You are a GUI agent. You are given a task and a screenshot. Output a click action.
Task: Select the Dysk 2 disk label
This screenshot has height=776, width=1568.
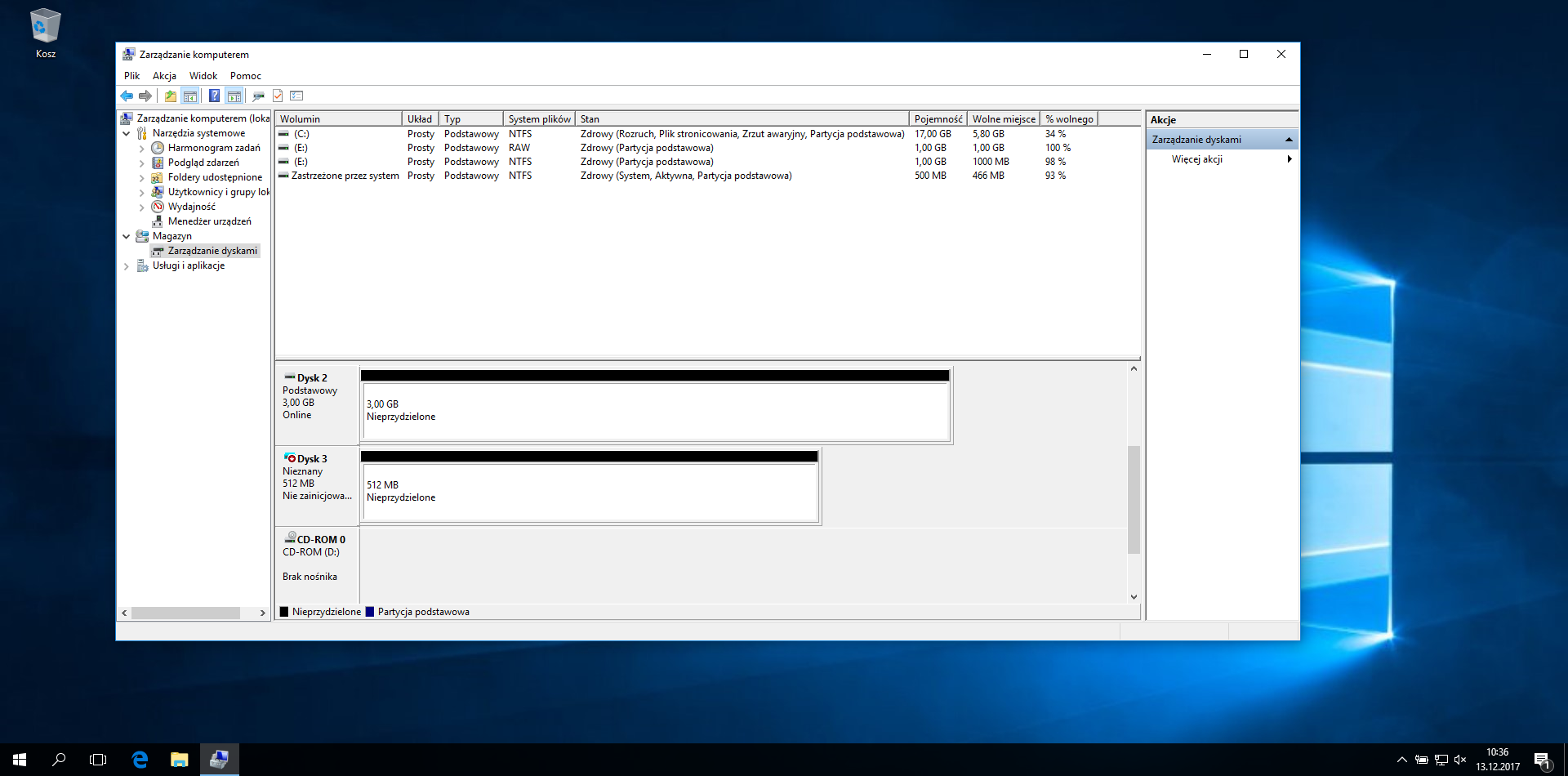click(x=312, y=378)
